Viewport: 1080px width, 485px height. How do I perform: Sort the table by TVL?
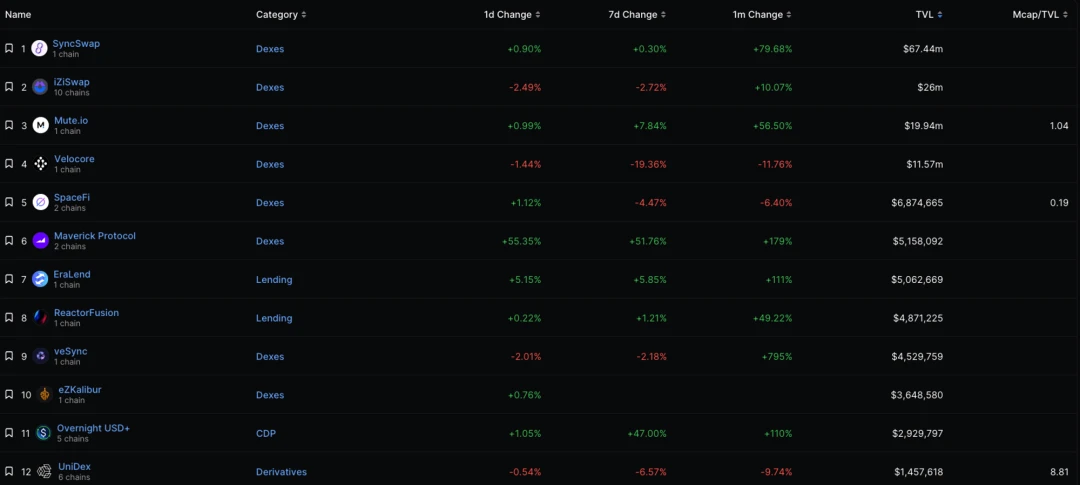928,15
